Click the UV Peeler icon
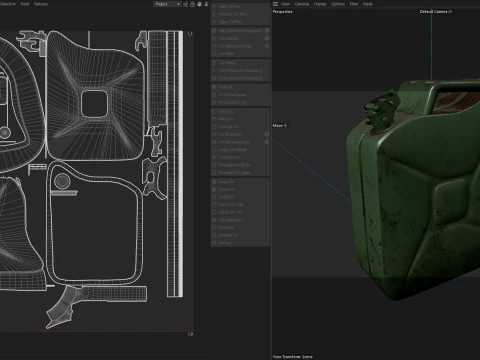This screenshot has height=360, width=480. (x=214, y=63)
